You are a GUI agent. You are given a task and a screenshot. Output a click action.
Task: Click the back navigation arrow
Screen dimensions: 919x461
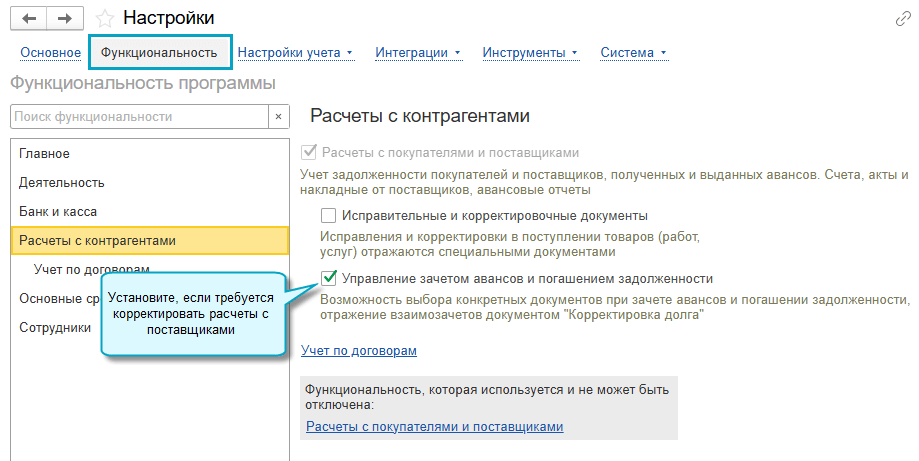coord(30,18)
